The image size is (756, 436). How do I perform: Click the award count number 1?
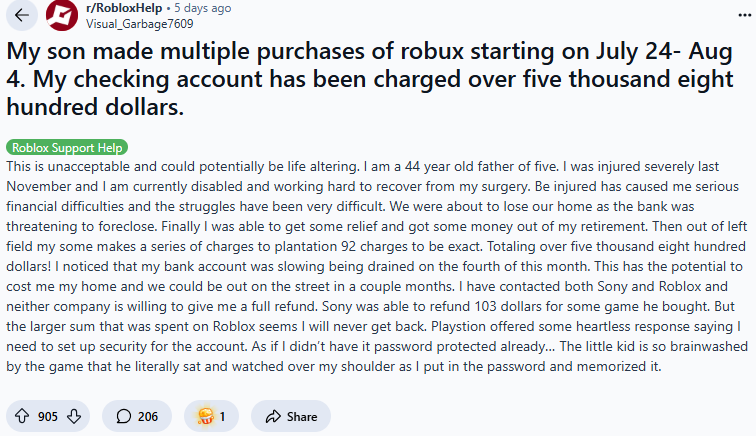(x=222, y=415)
